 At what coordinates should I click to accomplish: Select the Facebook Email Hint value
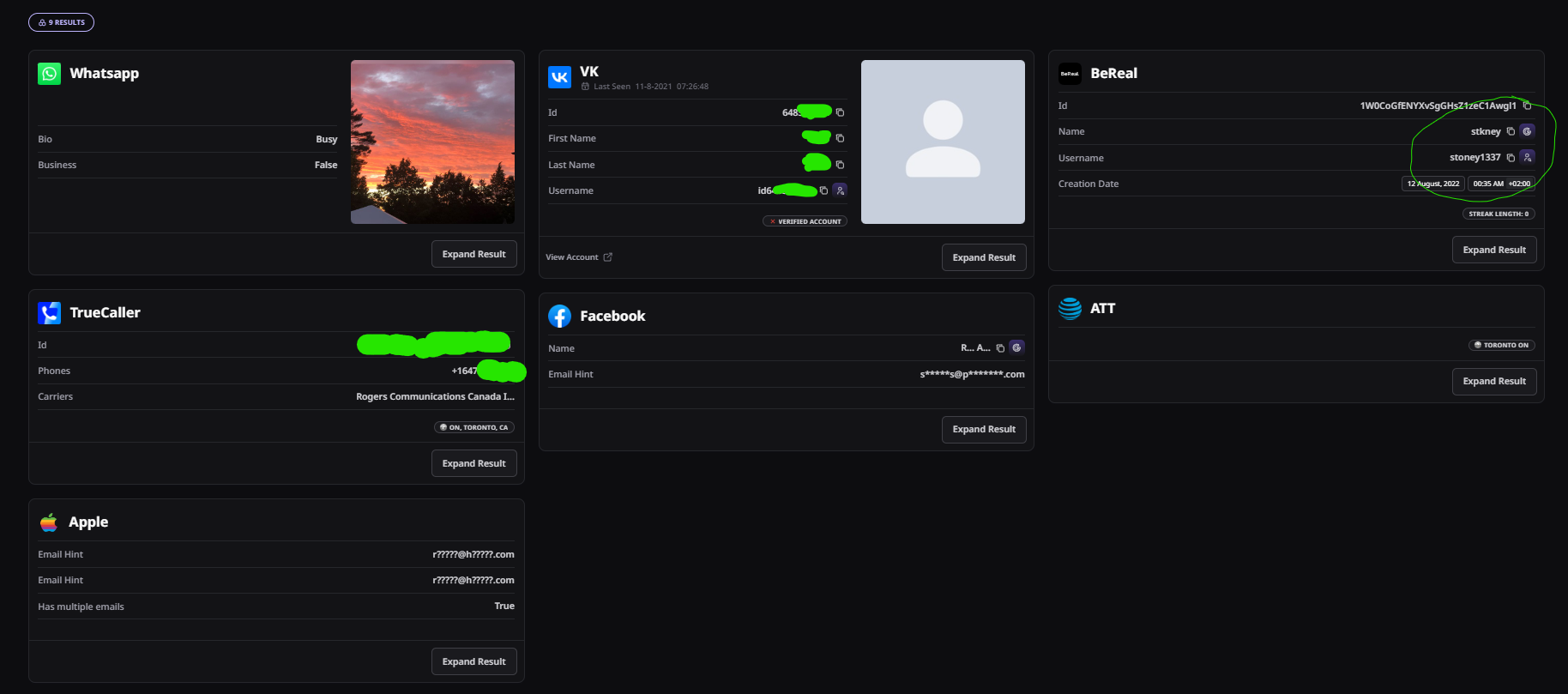pyautogui.click(x=972, y=374)
